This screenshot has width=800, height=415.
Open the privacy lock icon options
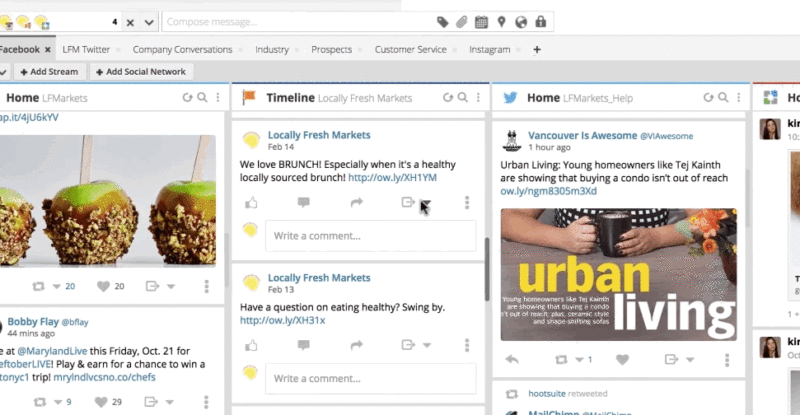pos(541,21)
